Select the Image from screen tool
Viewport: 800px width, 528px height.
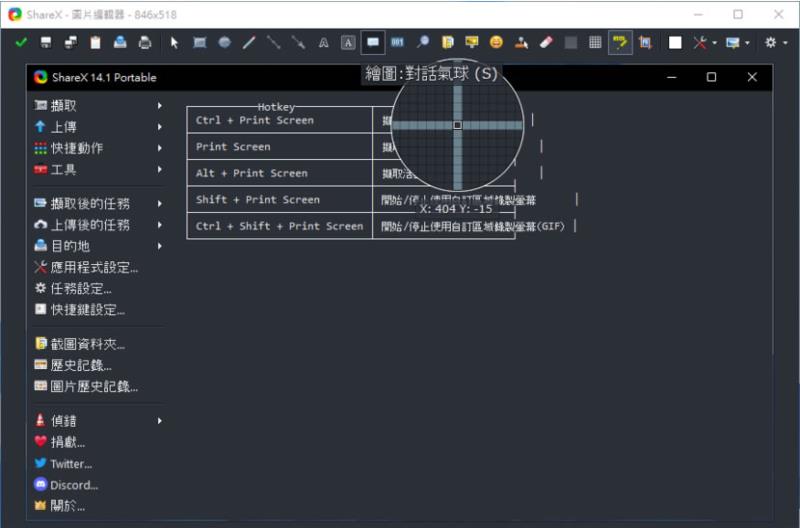tap(472, 42)
